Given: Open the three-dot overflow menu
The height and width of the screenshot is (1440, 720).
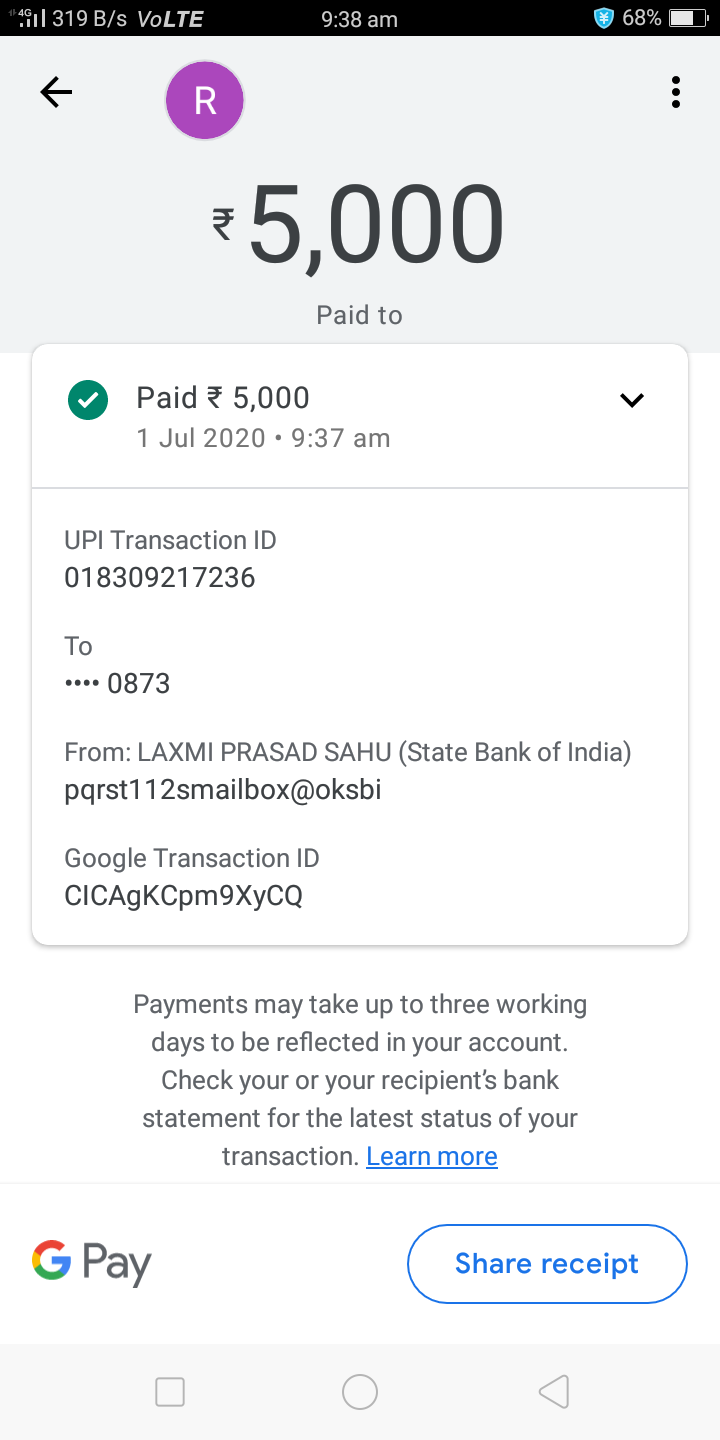Looking at the screenshot, I should [676, 93].
